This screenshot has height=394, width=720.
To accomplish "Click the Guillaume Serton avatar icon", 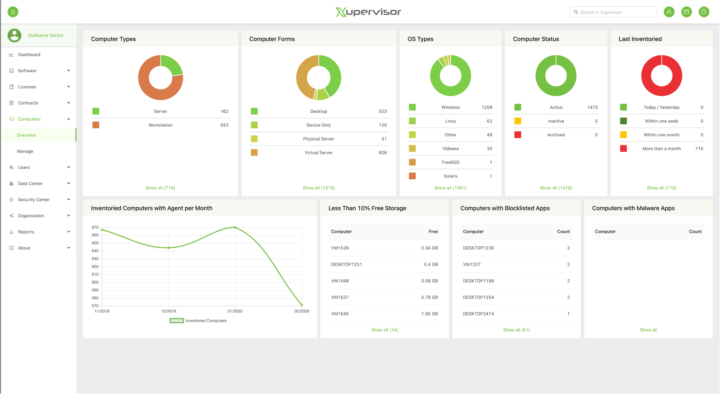I will coord(14,35).
